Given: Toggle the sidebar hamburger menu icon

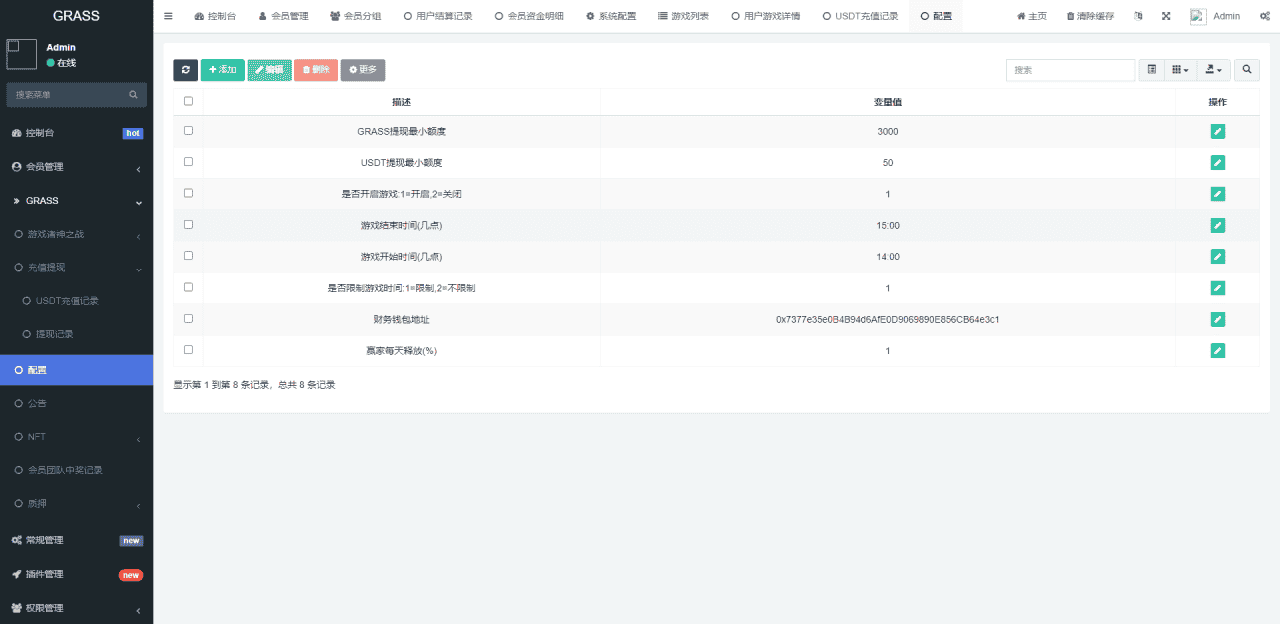Looking at the screenshot, I should coord(168,16).
